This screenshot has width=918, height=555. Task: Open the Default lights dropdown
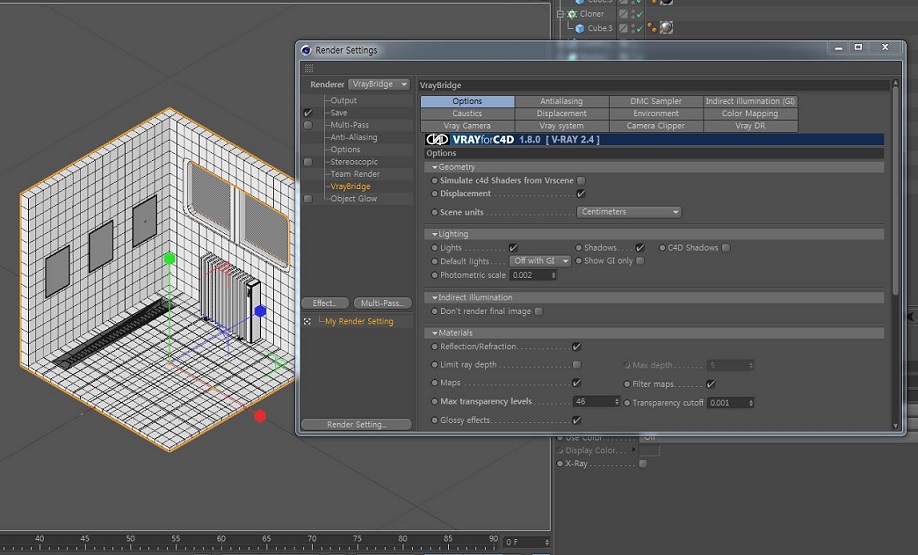[x=540, y=261]
